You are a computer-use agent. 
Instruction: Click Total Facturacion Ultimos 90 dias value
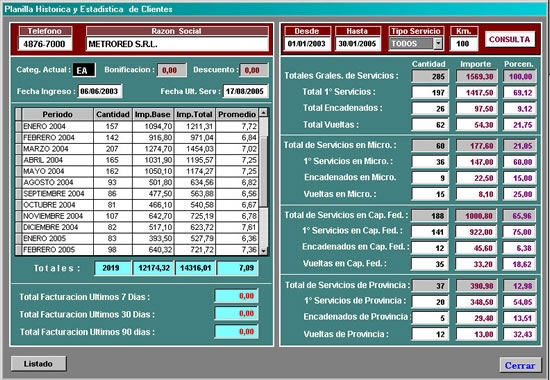(236, 332)
